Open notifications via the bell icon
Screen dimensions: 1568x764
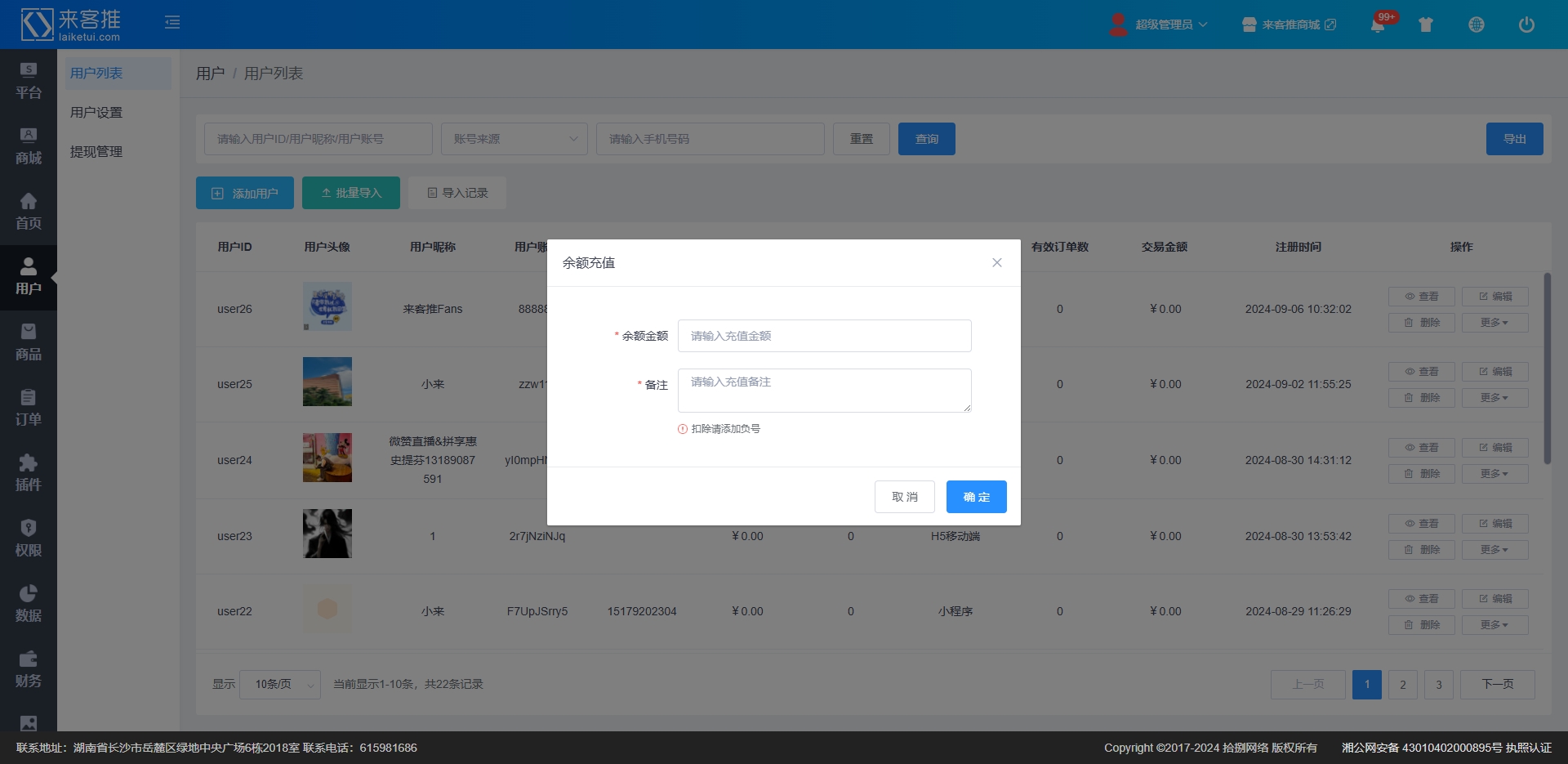[x=1378, y=25]
